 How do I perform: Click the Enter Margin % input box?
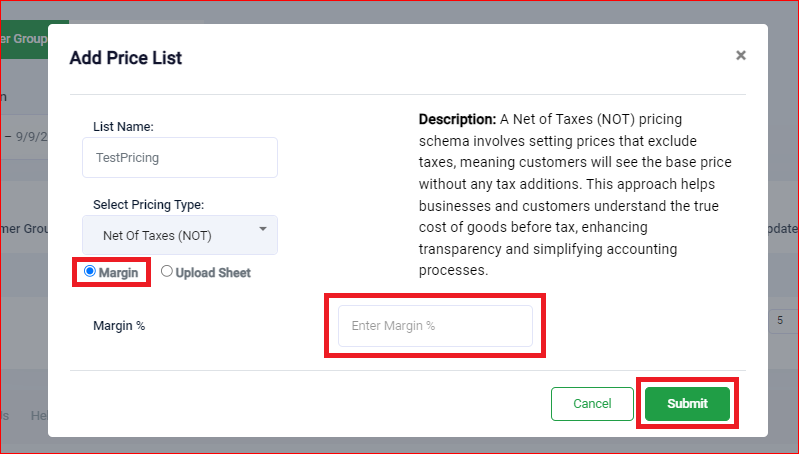(435, 326)
